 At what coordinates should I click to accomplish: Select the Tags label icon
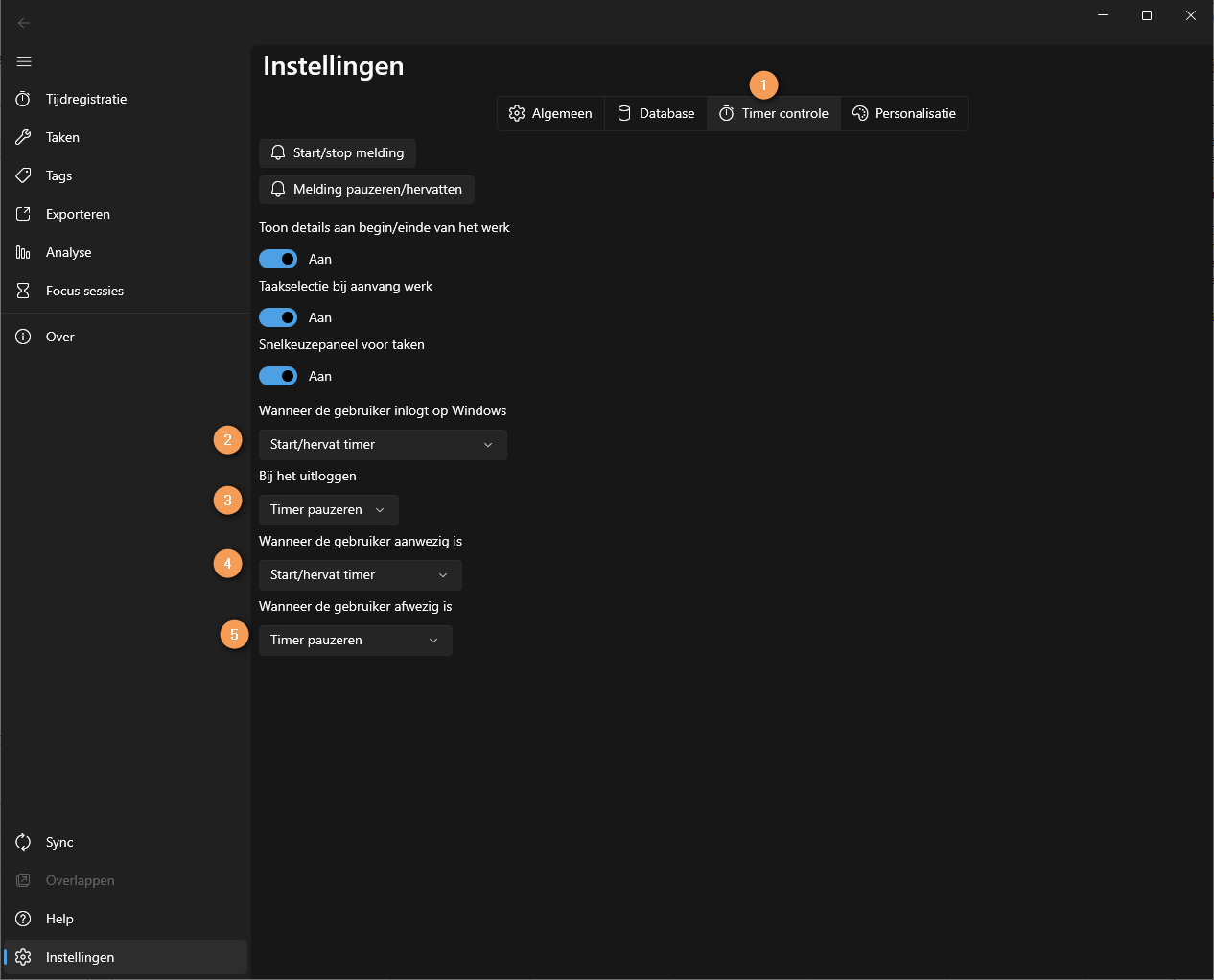(x=24, y=175)
